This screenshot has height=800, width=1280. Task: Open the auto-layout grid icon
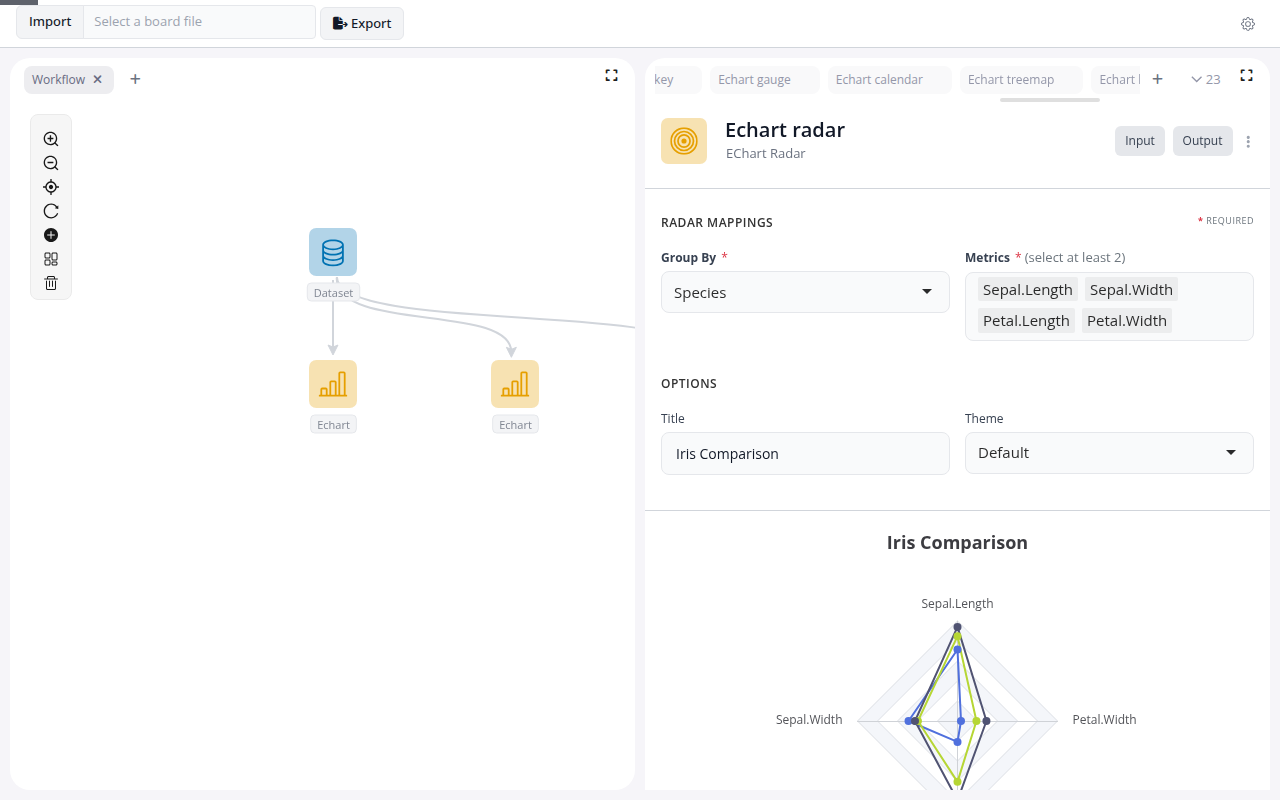point(50,259)
